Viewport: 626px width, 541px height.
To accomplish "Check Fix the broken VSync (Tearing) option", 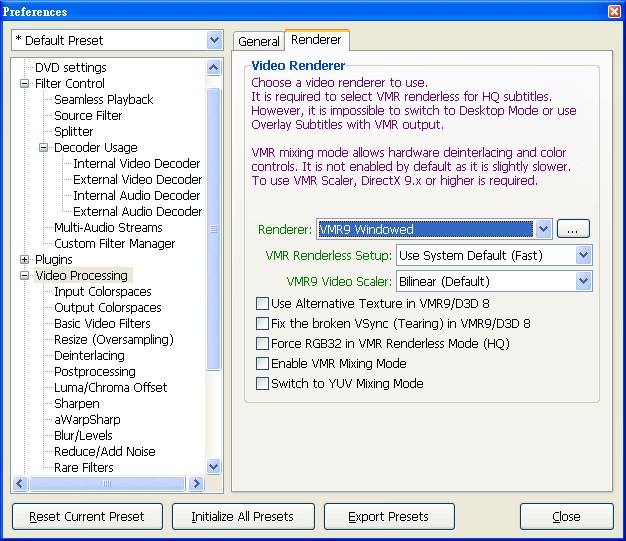I will click(x=263, y=323).
